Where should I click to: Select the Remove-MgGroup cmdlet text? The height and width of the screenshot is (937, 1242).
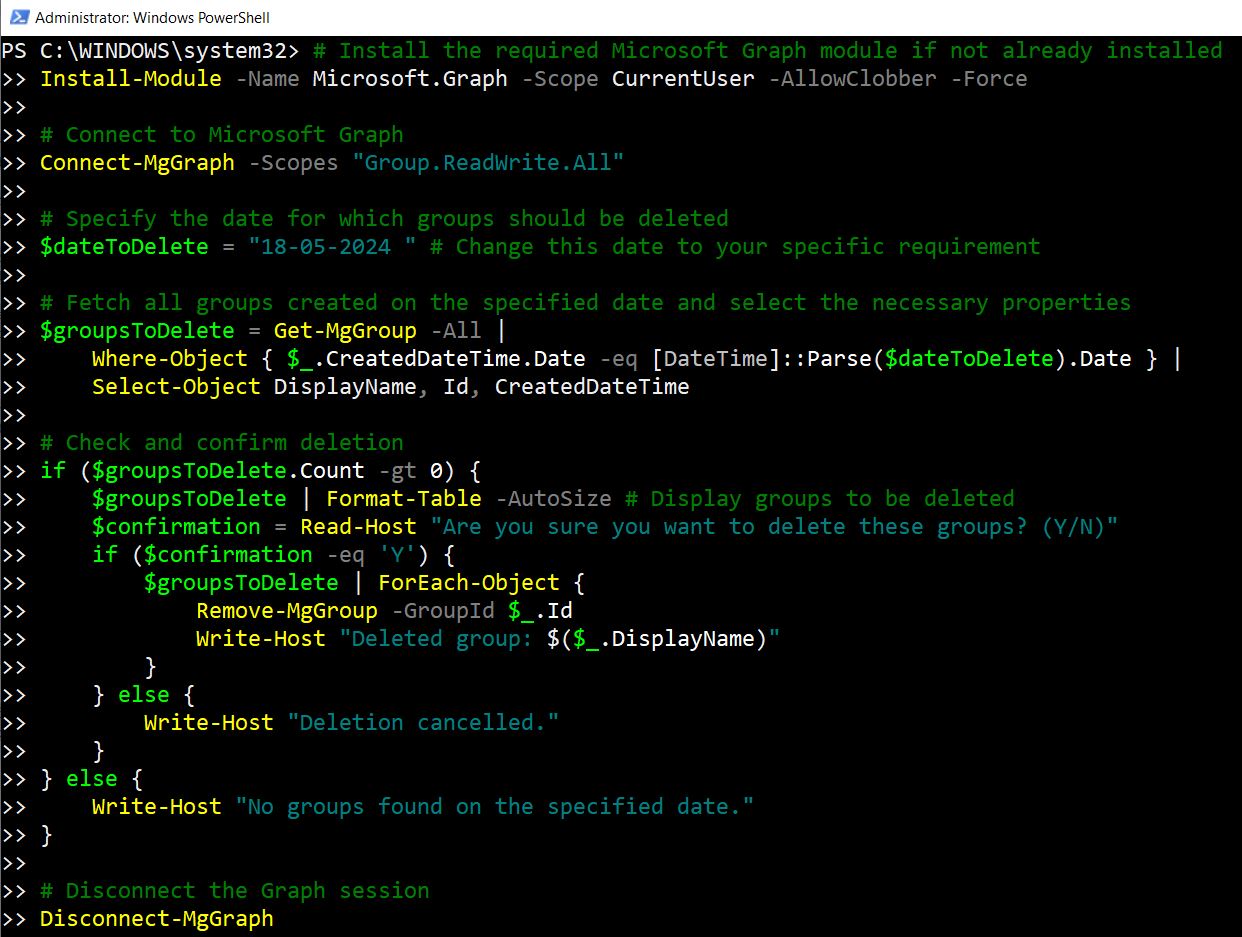click(x=287, y=610)
